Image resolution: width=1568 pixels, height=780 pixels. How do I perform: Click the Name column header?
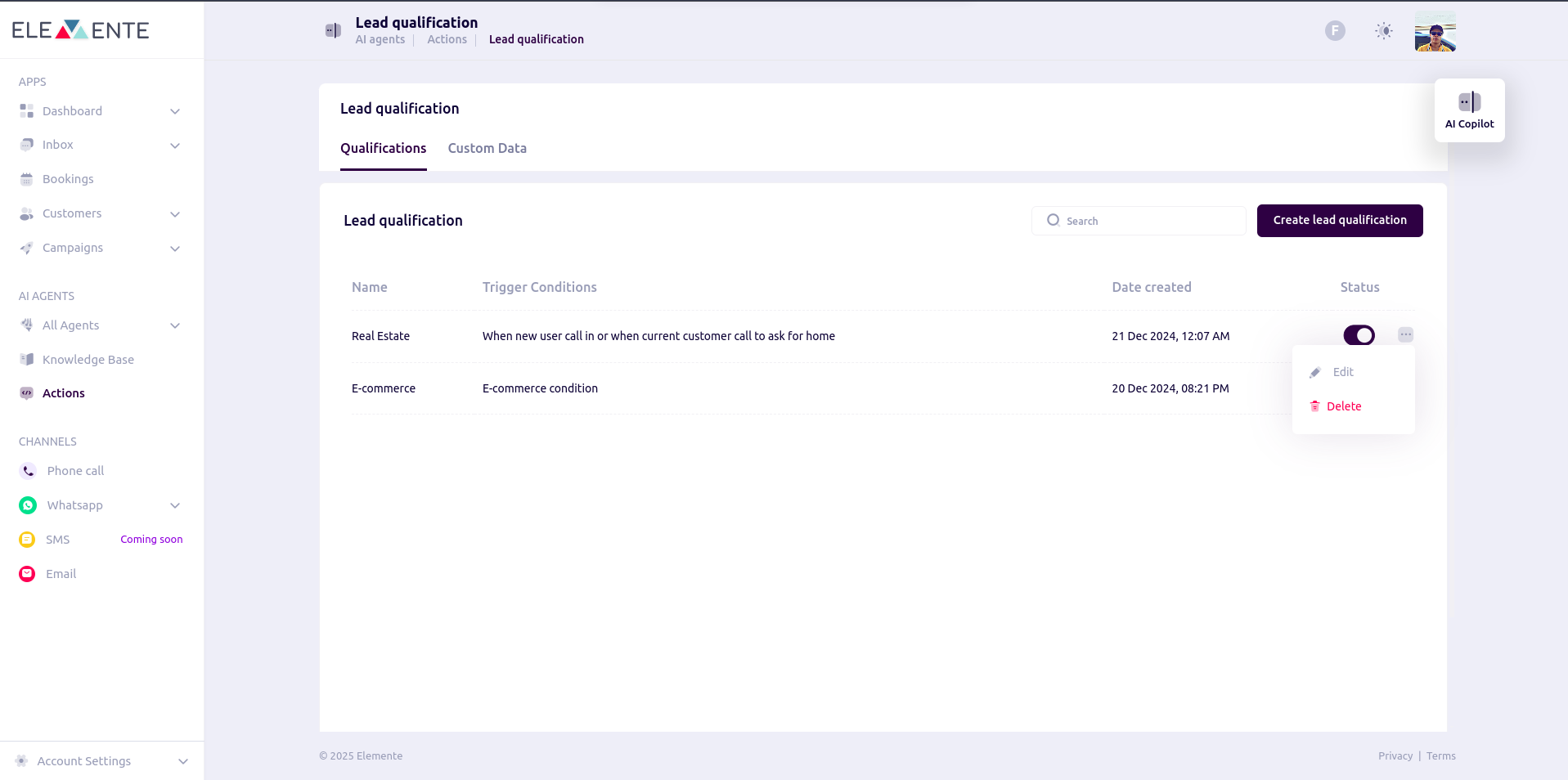[x=370, y=287]
